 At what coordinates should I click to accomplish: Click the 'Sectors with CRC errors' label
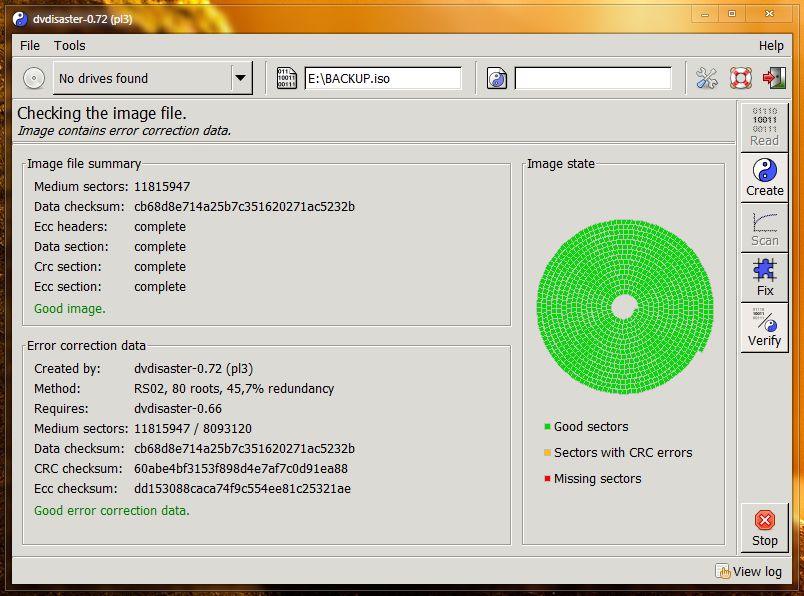[x=623, y=452]
